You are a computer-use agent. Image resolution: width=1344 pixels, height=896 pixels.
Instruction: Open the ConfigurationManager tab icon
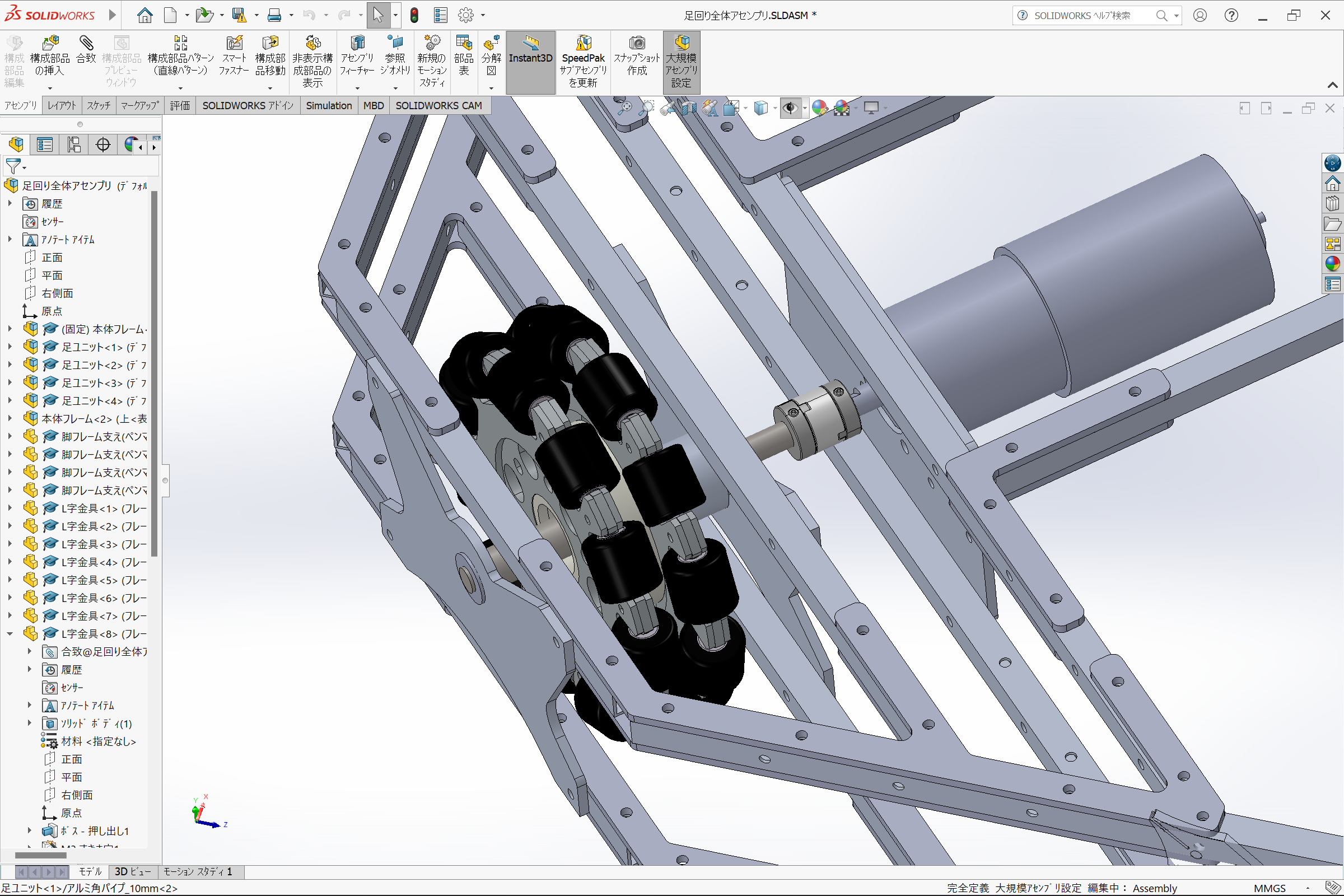pos(74,144)
